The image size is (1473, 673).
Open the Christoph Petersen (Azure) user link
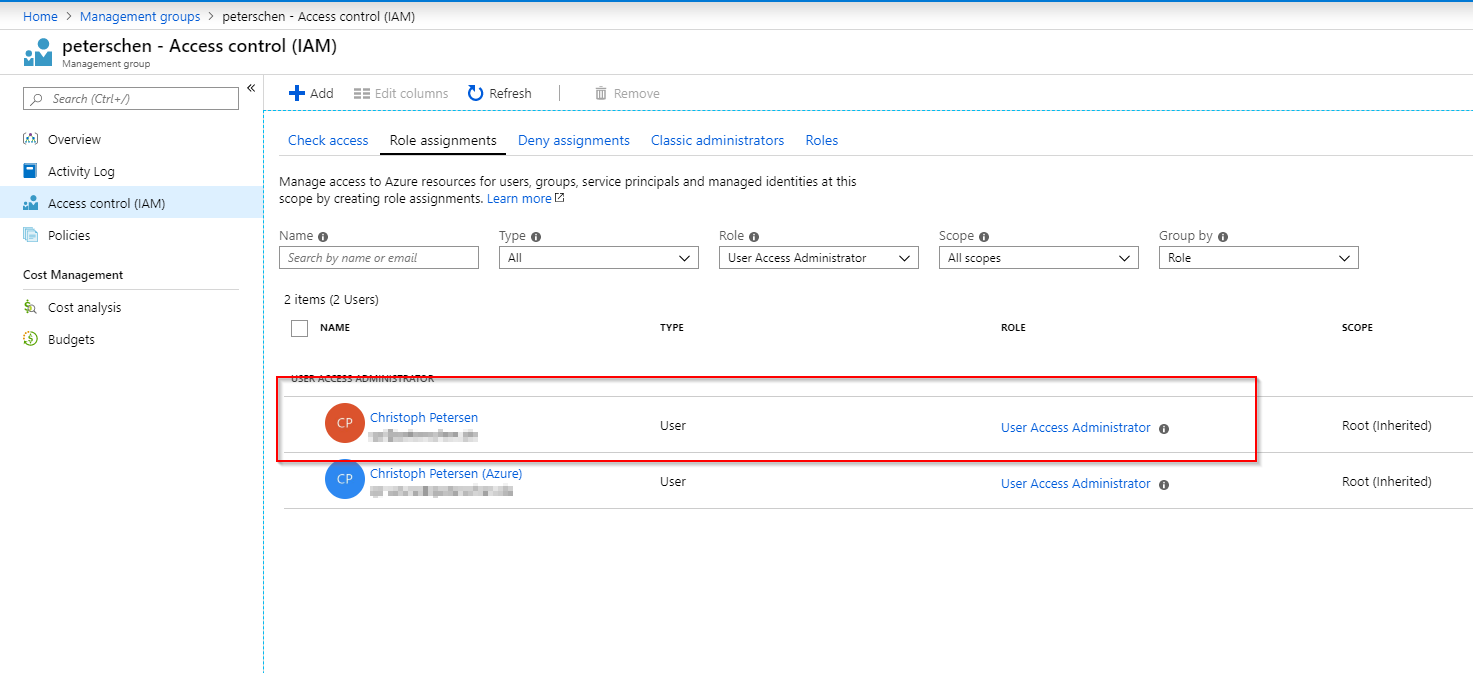446,473
